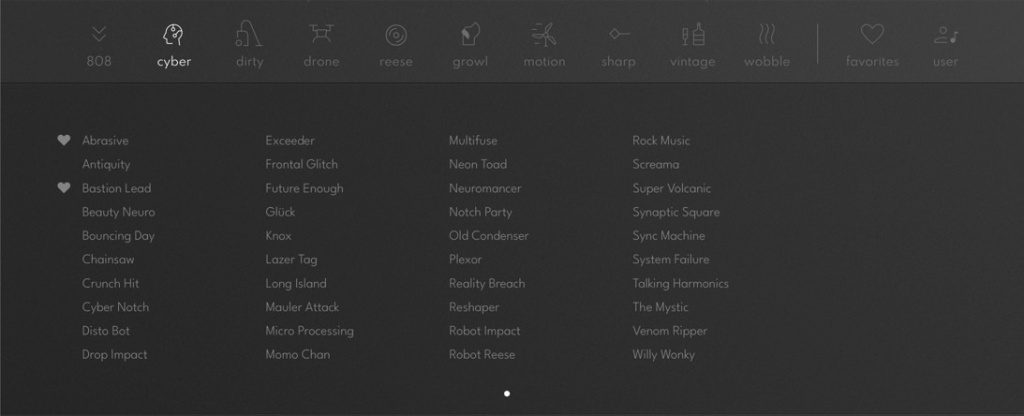Pick the Mauler Attack preset
This screenshot has height=416, width=1024.
pyautogui.click(x=302, y=307)
